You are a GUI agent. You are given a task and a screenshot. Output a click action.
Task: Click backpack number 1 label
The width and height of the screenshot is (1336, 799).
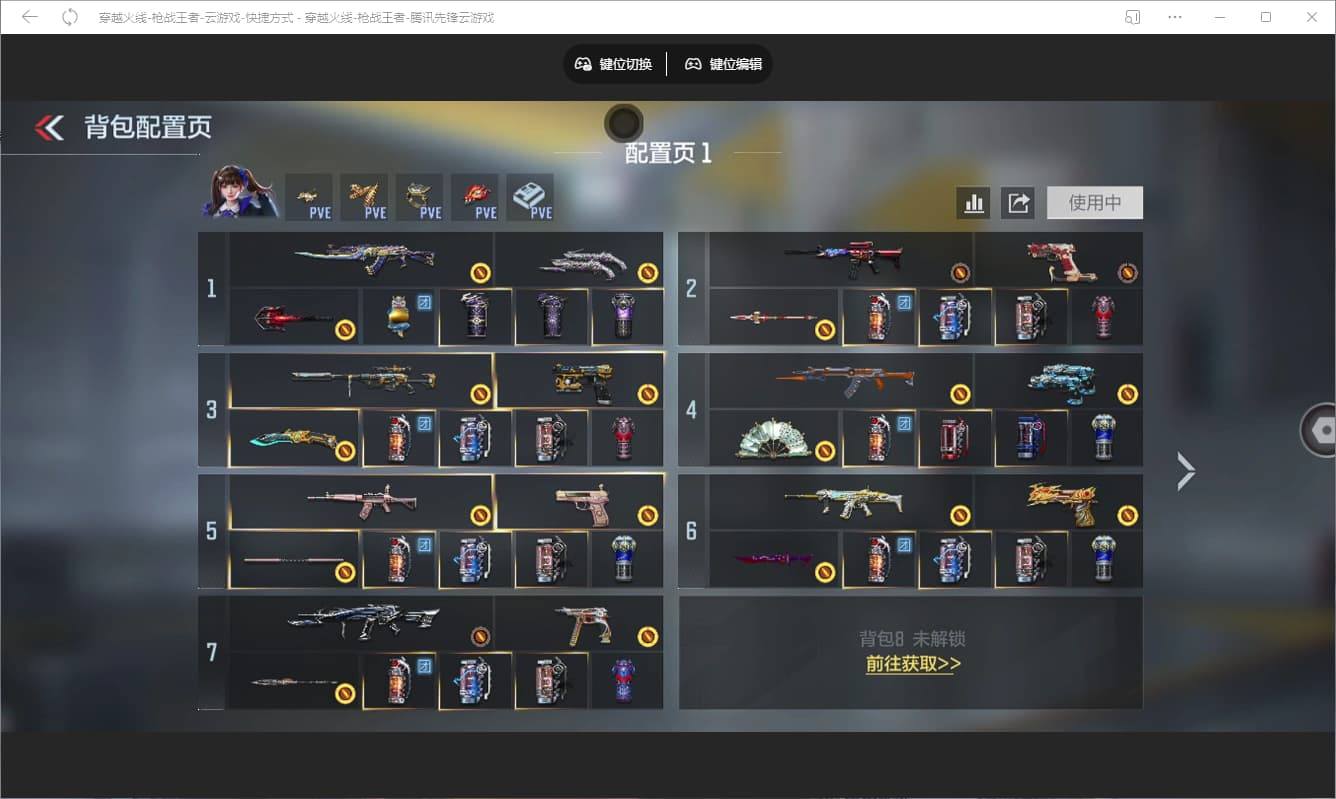[211, 289]
